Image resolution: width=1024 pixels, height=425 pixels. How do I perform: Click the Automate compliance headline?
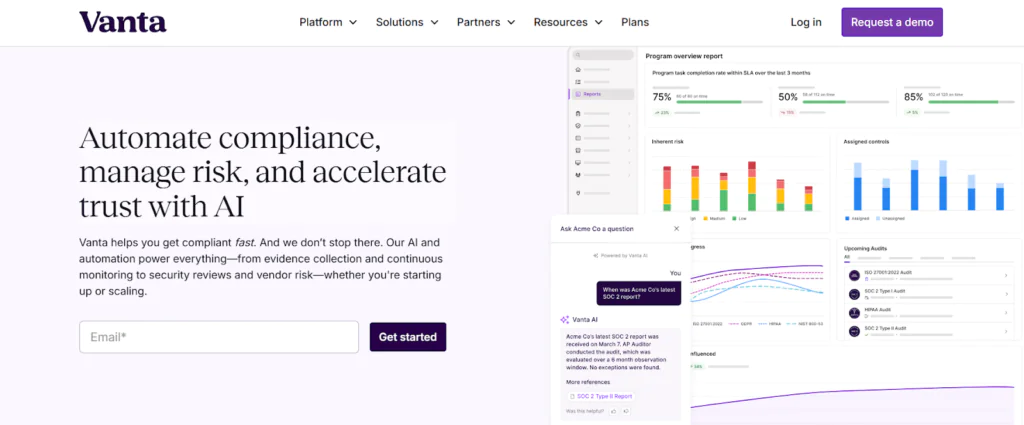coord(263,172)
